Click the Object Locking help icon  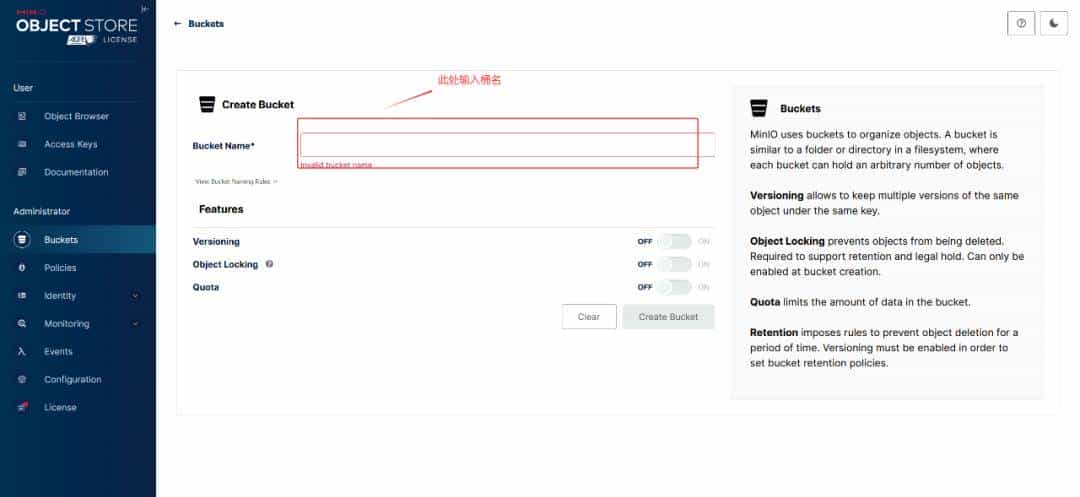[269, 264]
